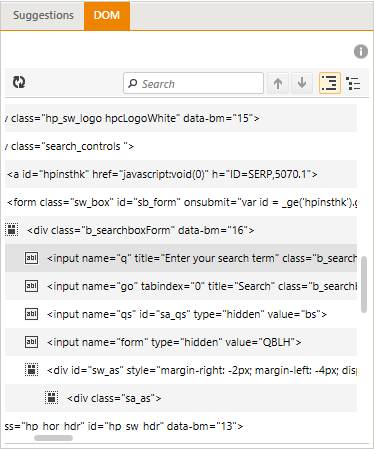Select the sb_form form row
The height and width of the screenshot is (449, 374).
tap(181, 202)
